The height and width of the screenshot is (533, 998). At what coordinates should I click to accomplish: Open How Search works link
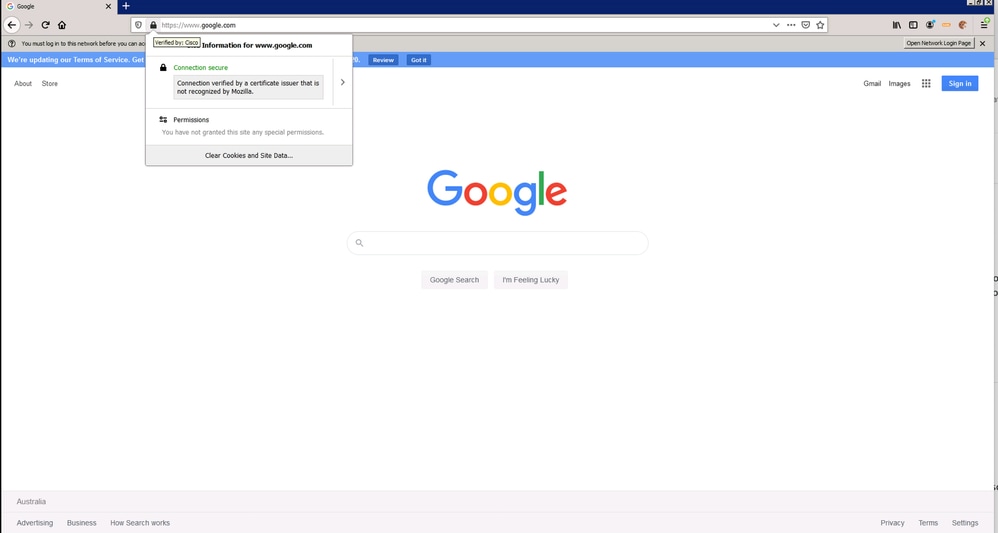pyautogui.click(x=140, y=523)
